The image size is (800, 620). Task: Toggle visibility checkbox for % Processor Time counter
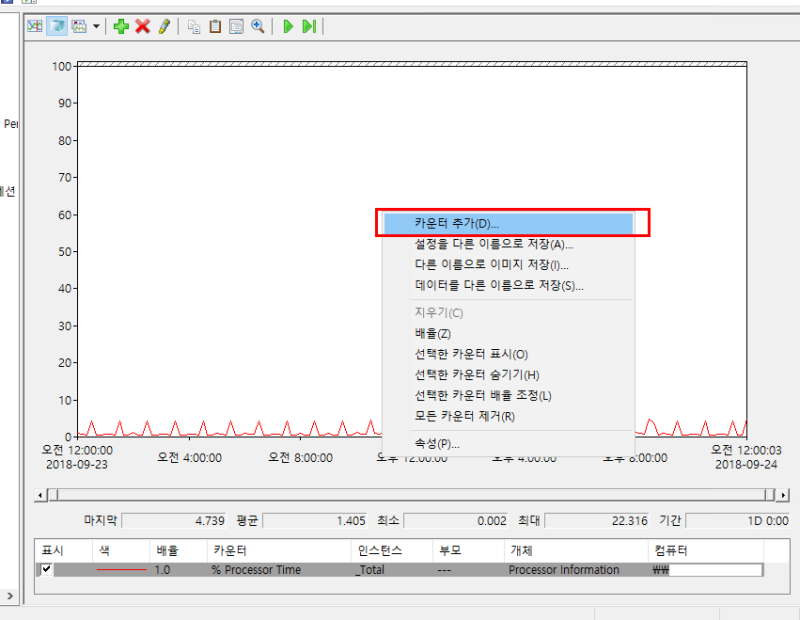point(45,570)
